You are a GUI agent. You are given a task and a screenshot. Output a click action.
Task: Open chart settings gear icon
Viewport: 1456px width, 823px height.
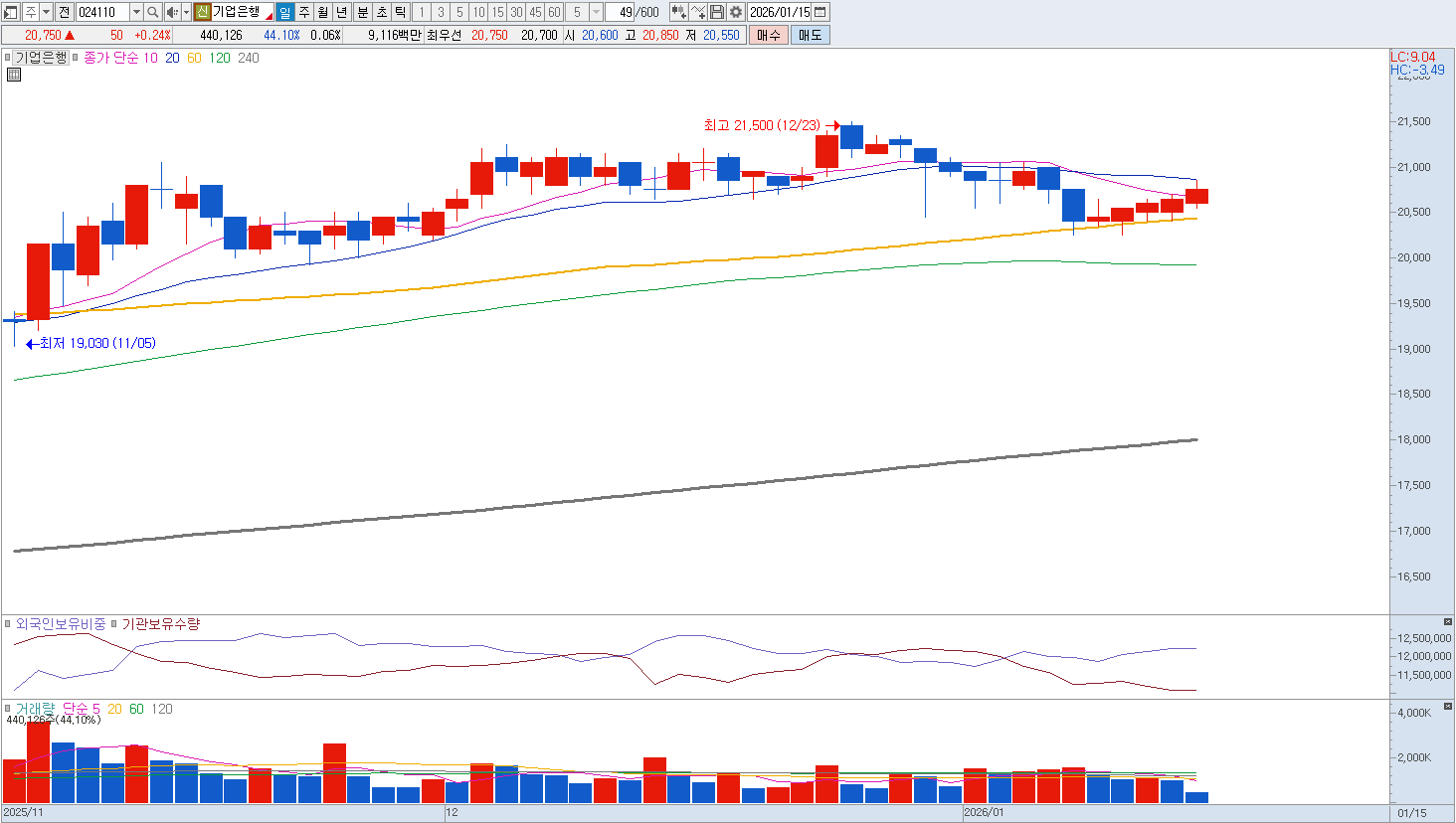(x=736, y=12)
